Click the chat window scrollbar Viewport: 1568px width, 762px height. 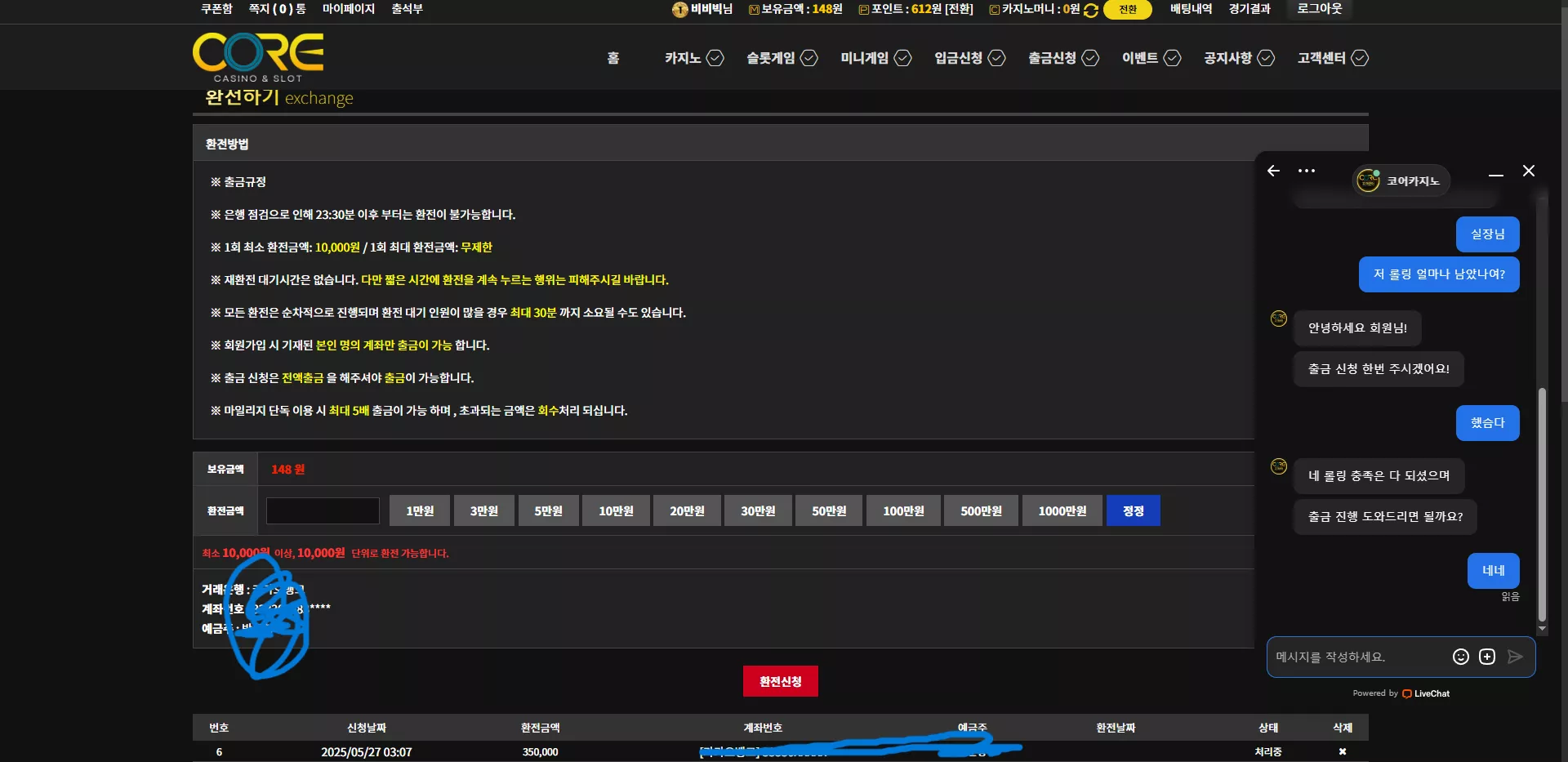(1542, 505)
